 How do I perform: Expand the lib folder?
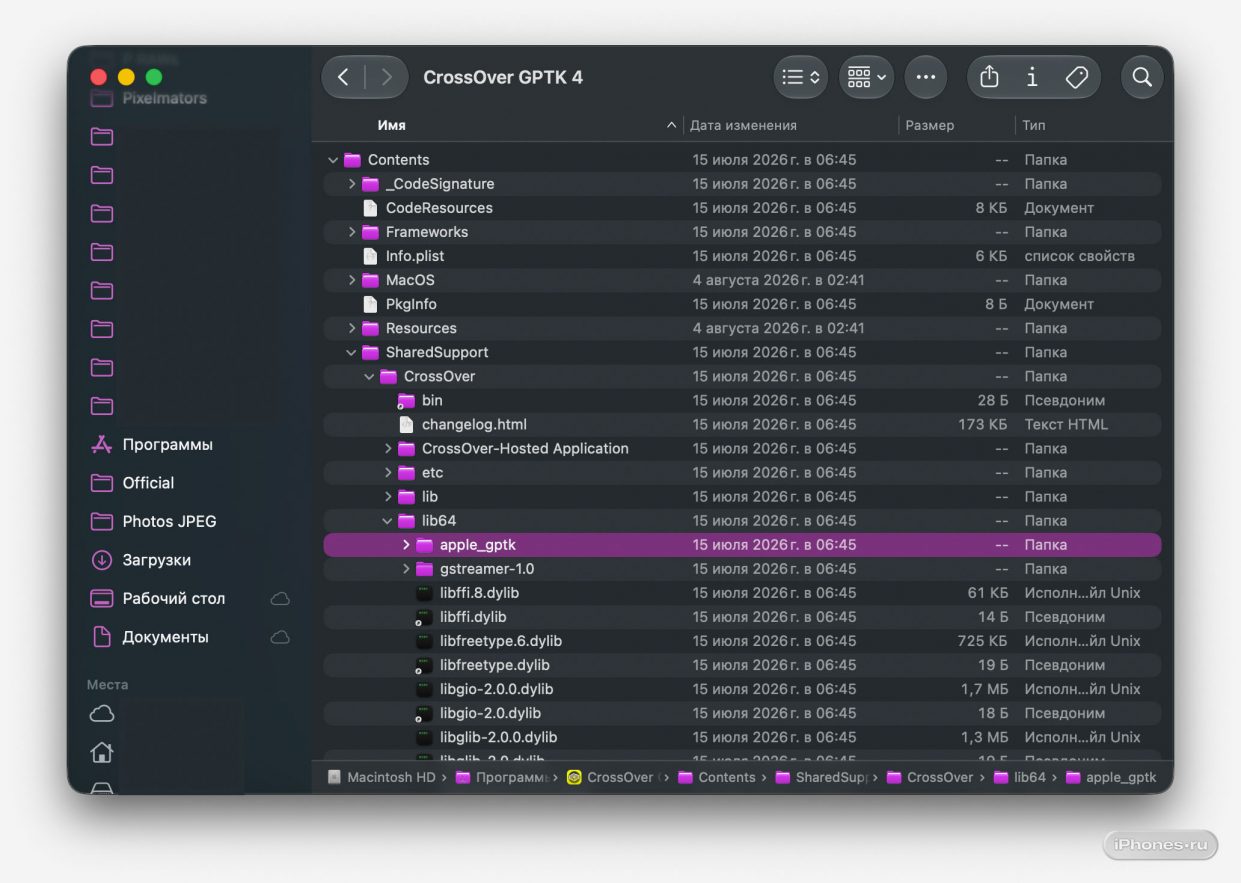coord(388,496)
